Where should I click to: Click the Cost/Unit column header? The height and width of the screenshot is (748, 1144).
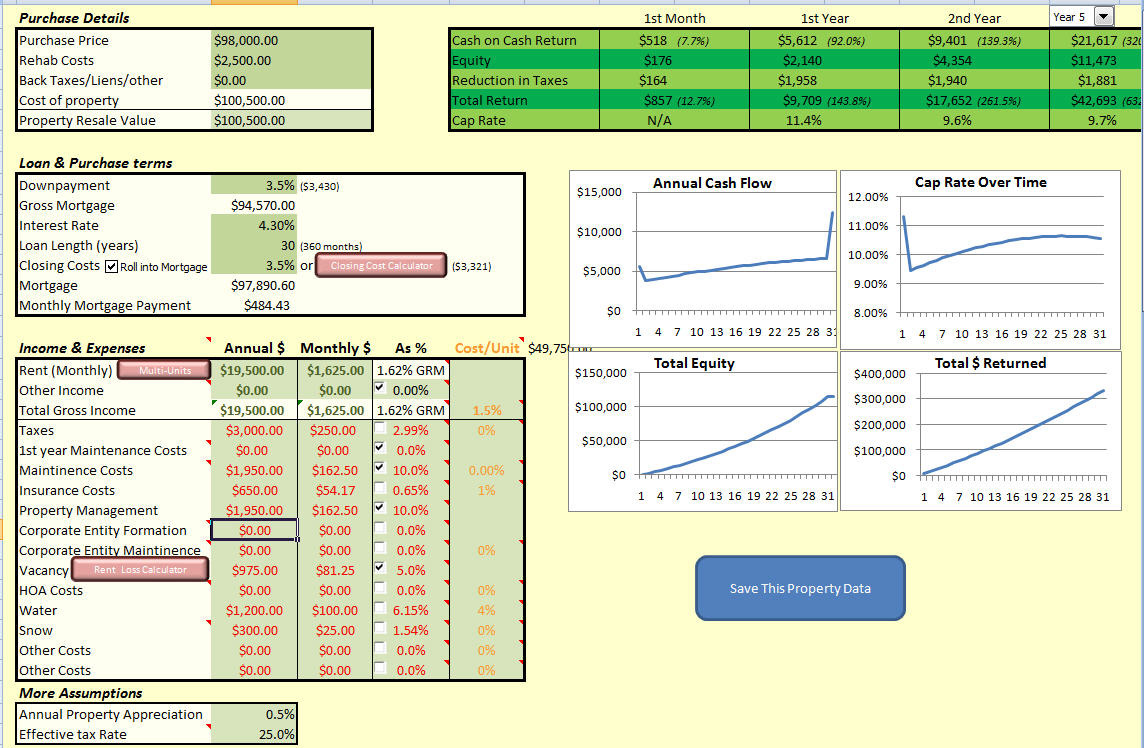click(x=487, y=348)
